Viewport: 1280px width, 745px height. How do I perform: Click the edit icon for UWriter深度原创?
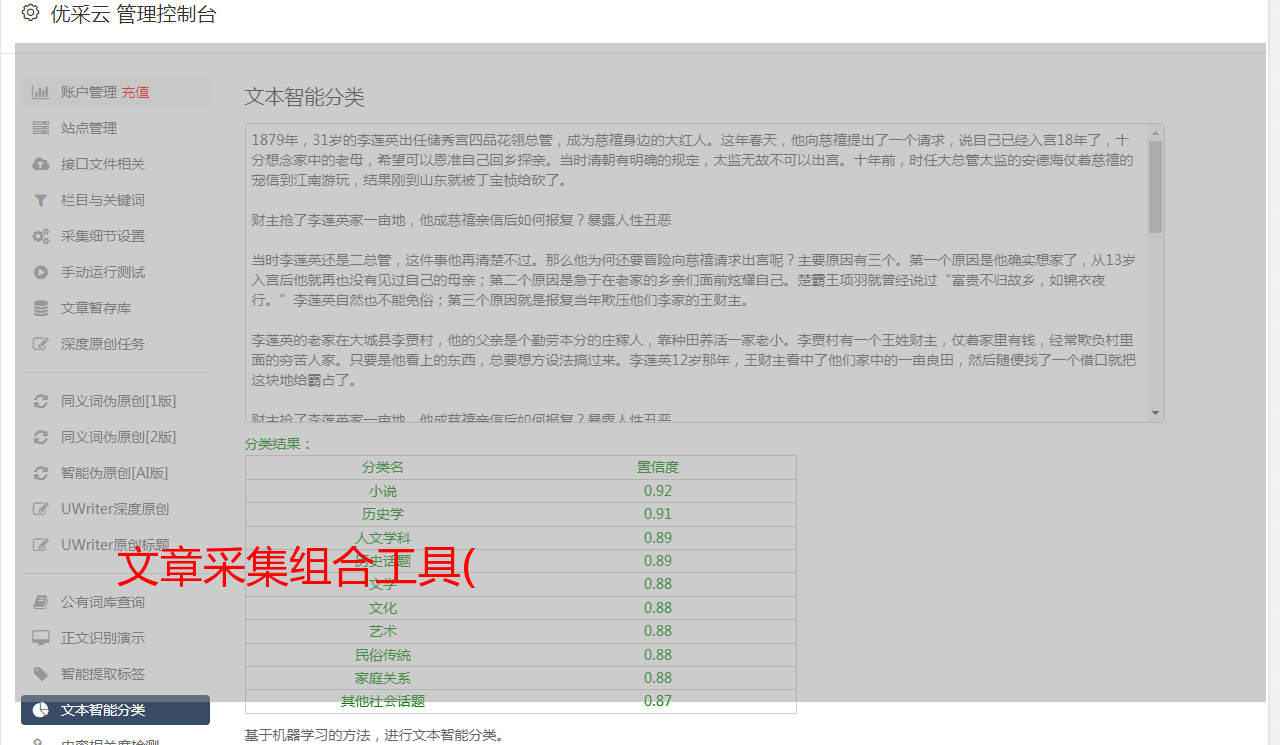coord(40,509)
